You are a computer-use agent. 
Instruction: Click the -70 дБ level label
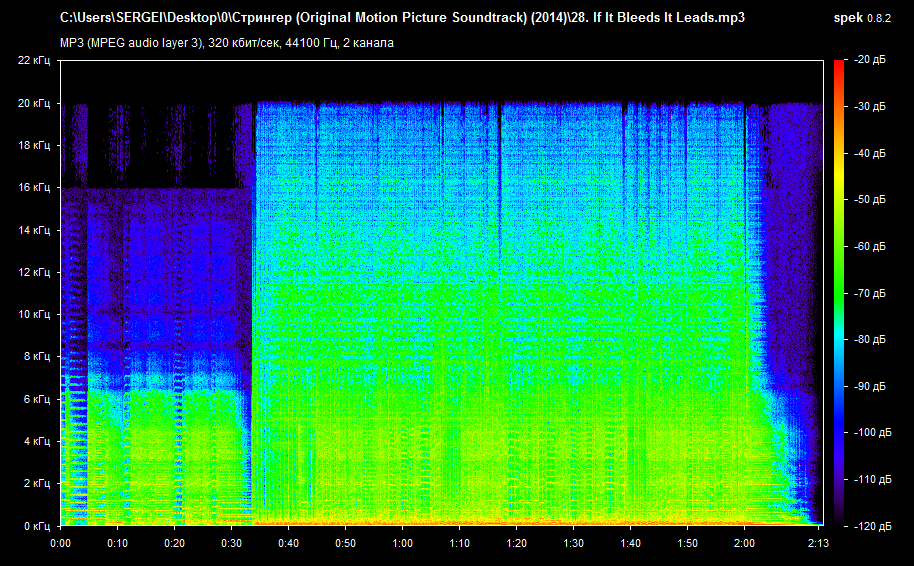870,293
